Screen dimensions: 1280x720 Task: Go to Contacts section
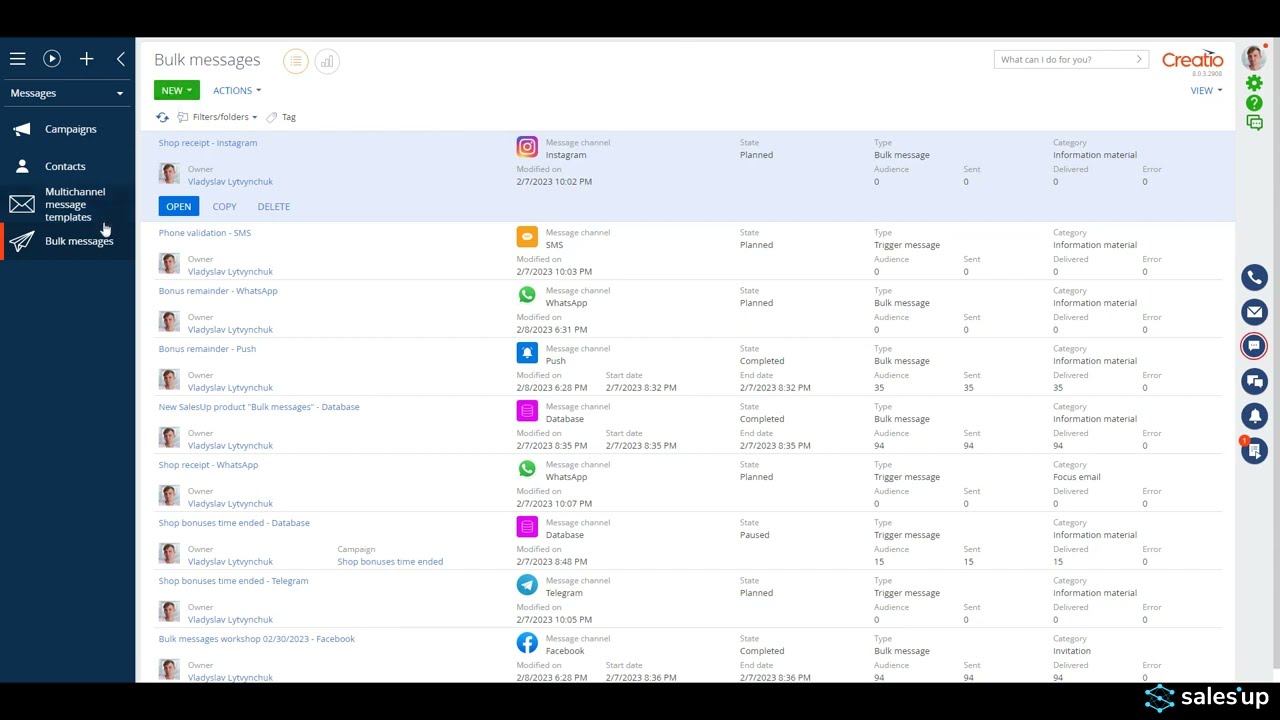pyautogui.click(x=67, y=166)
